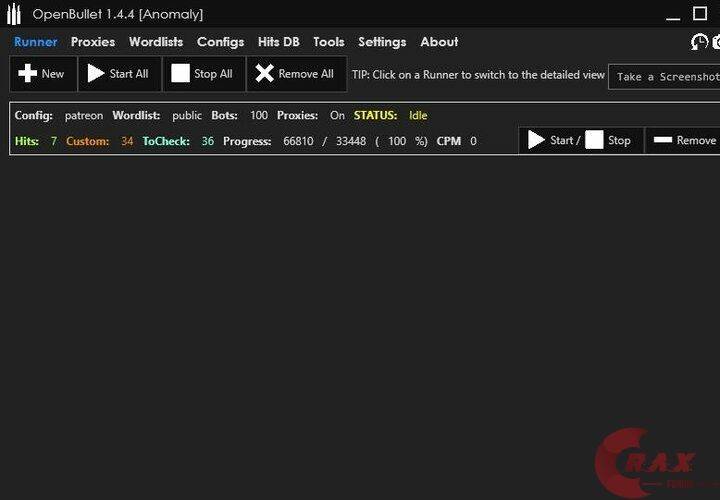Click the OpenBullet bullets logo icon

tap(14, 14)
